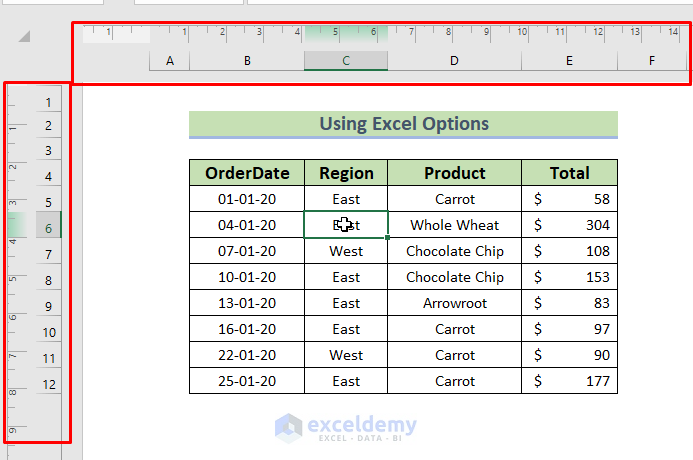Viewport: 693px width, 460px height.
Task: Select the Arrowroot cell
Action: [x=454, y=303]
